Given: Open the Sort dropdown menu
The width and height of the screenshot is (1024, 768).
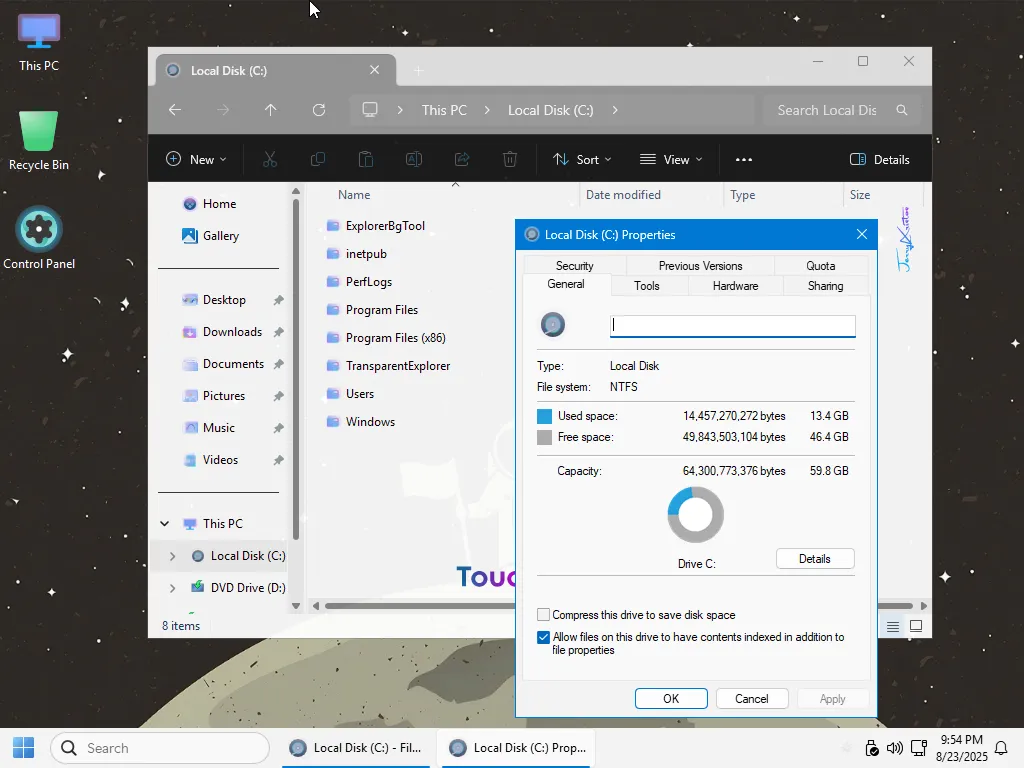Looking at the screenshot, I should (x=582, y=159).
